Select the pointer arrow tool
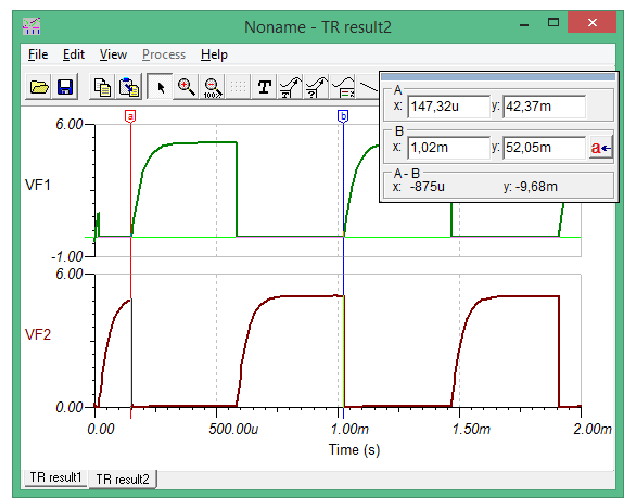The image size is (633, 502). 160,87
